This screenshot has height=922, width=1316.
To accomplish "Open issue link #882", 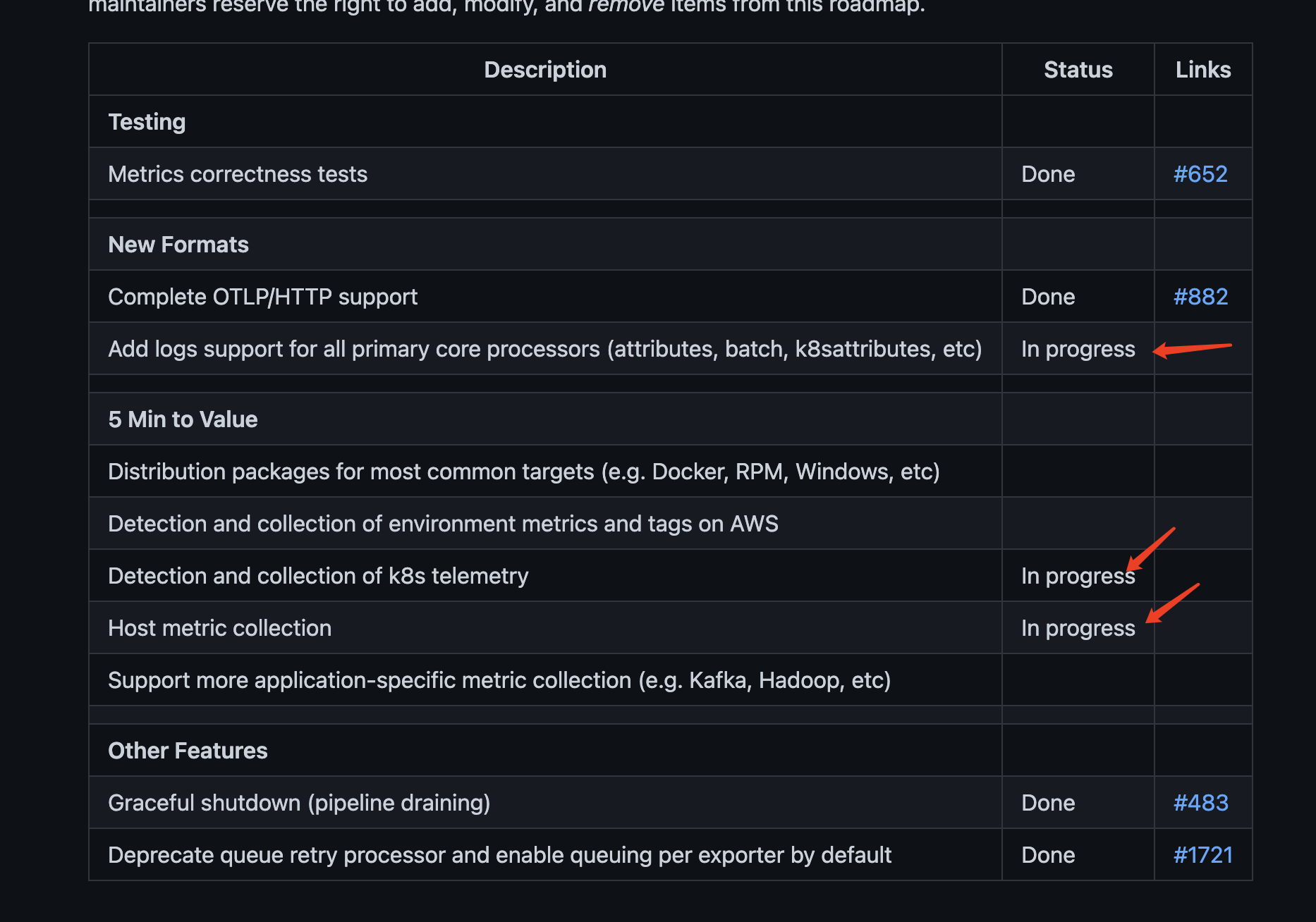I will tap(1200, 297).
